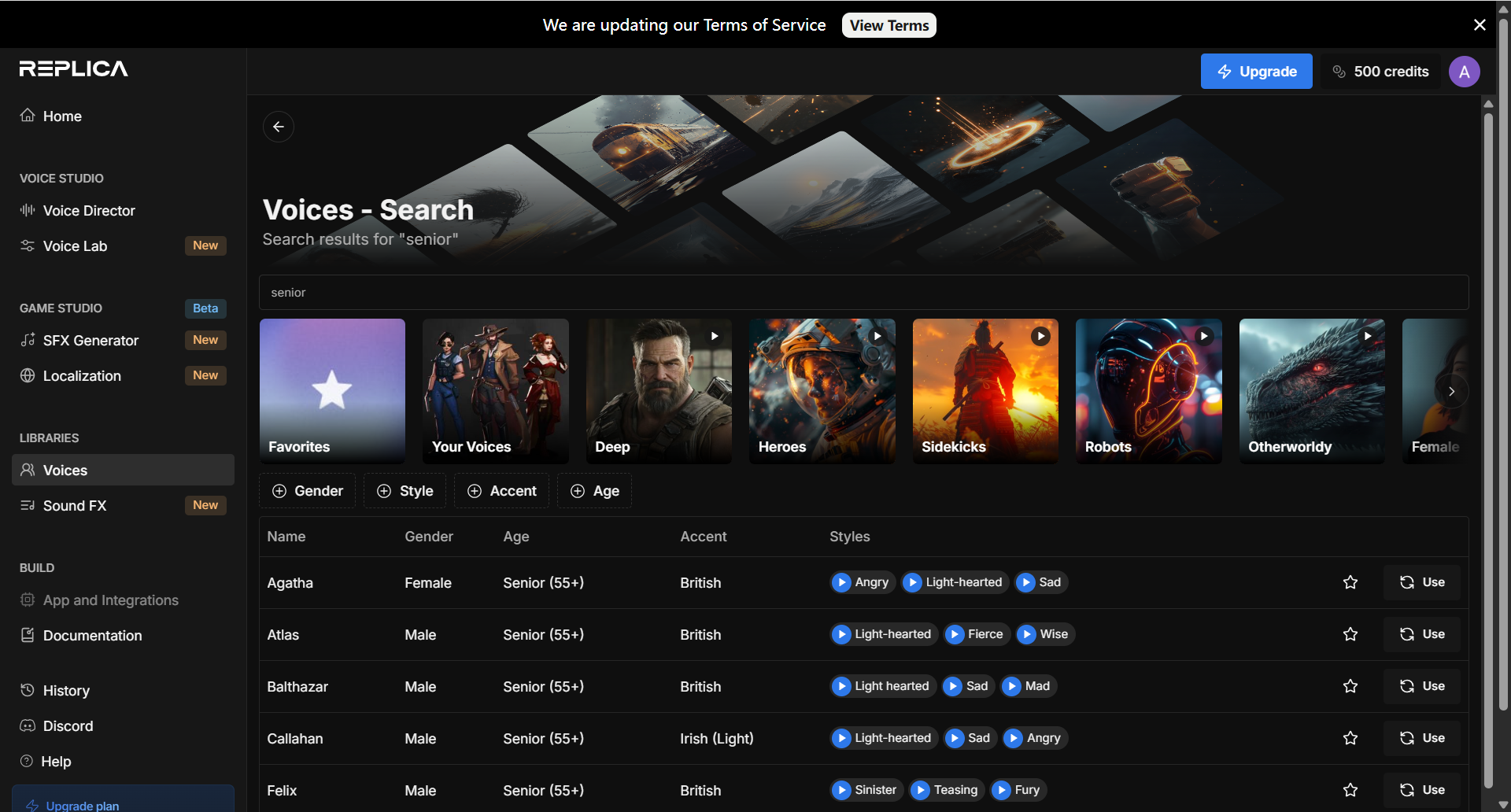Open History
Screen dimensions: 1511x812
[x=123, y=690]
